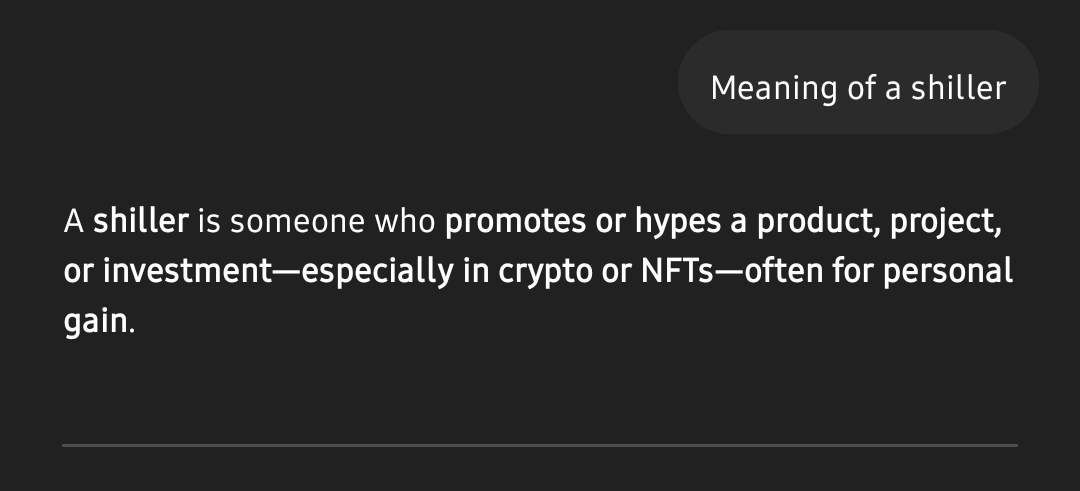
Task: Click the horizontal divider line below the answer
Action: (x=540, y=446)
